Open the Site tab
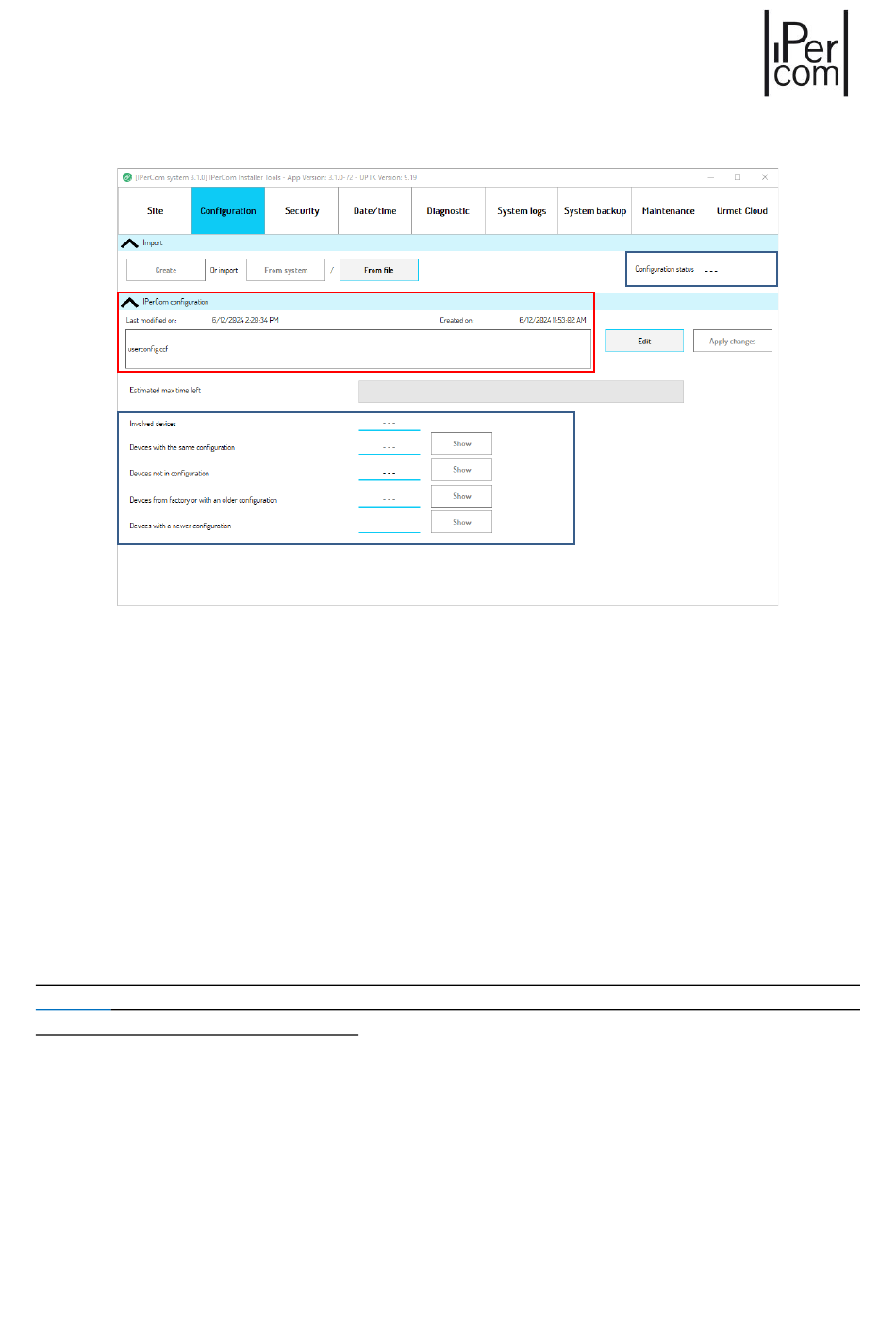Viewport: 896px width, 1318px height. click(x=155, y=210)
